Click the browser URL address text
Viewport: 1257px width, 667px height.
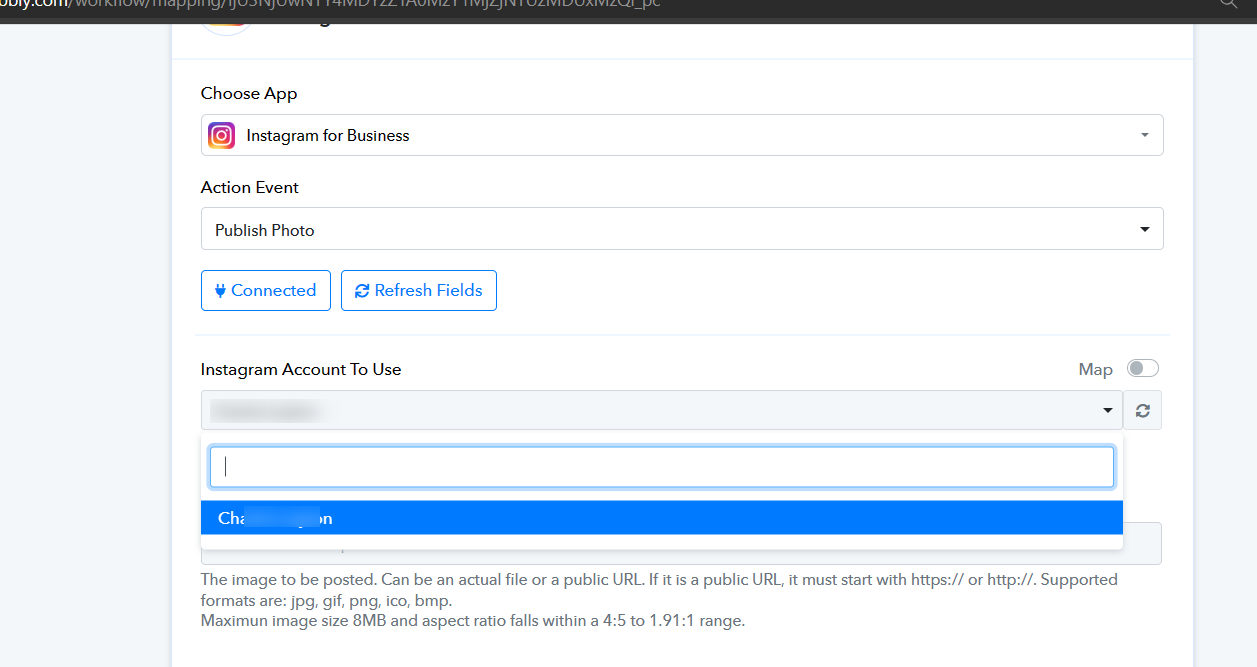pyautogui.click(x=330, y=3)
